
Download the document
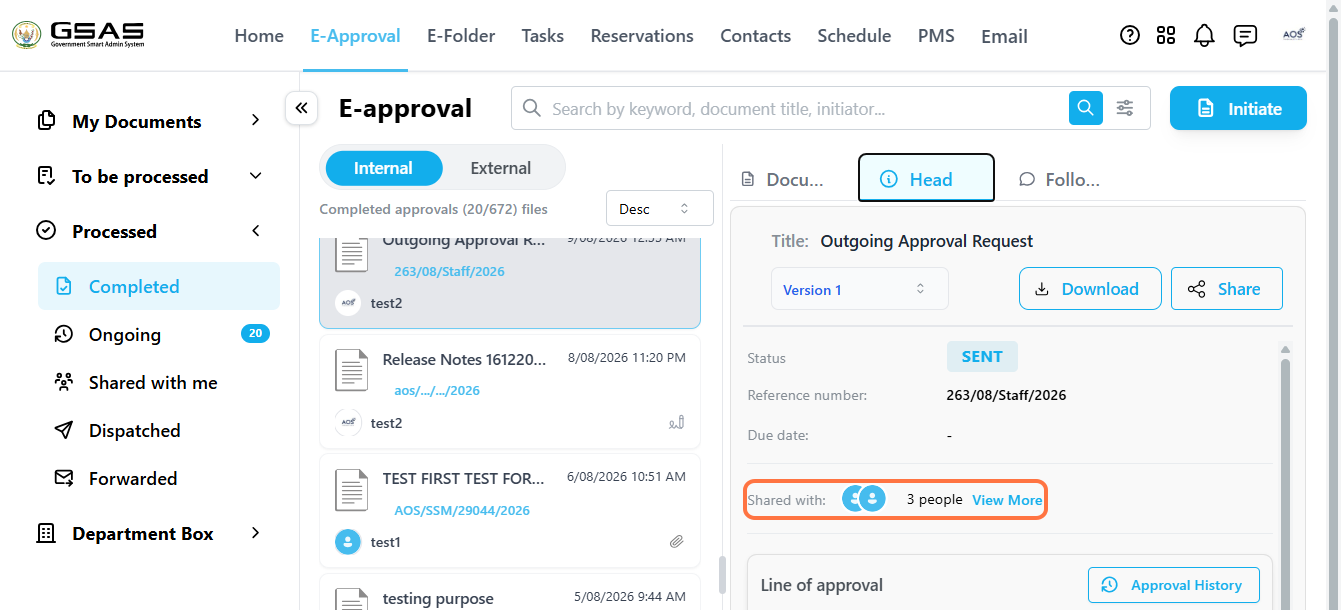(x=1090, y=289)
